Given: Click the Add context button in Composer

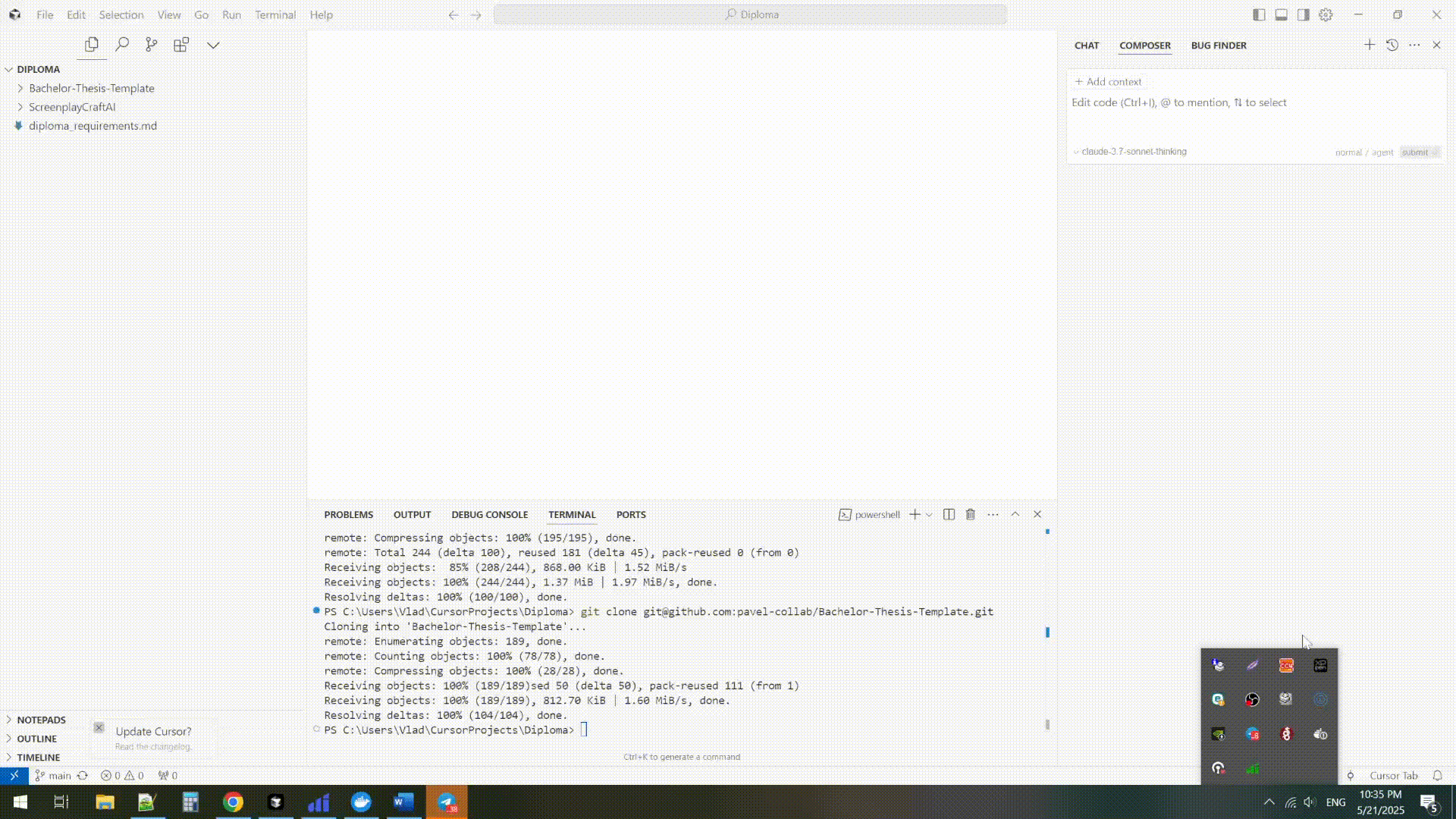Looking at the screenshot, I should (1109, 81).
